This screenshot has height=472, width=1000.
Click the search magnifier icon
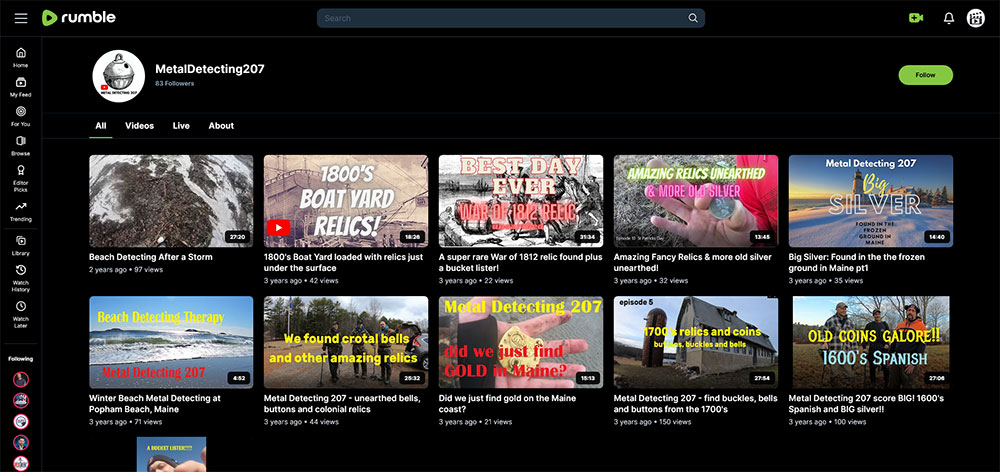(x=693, y=18)
